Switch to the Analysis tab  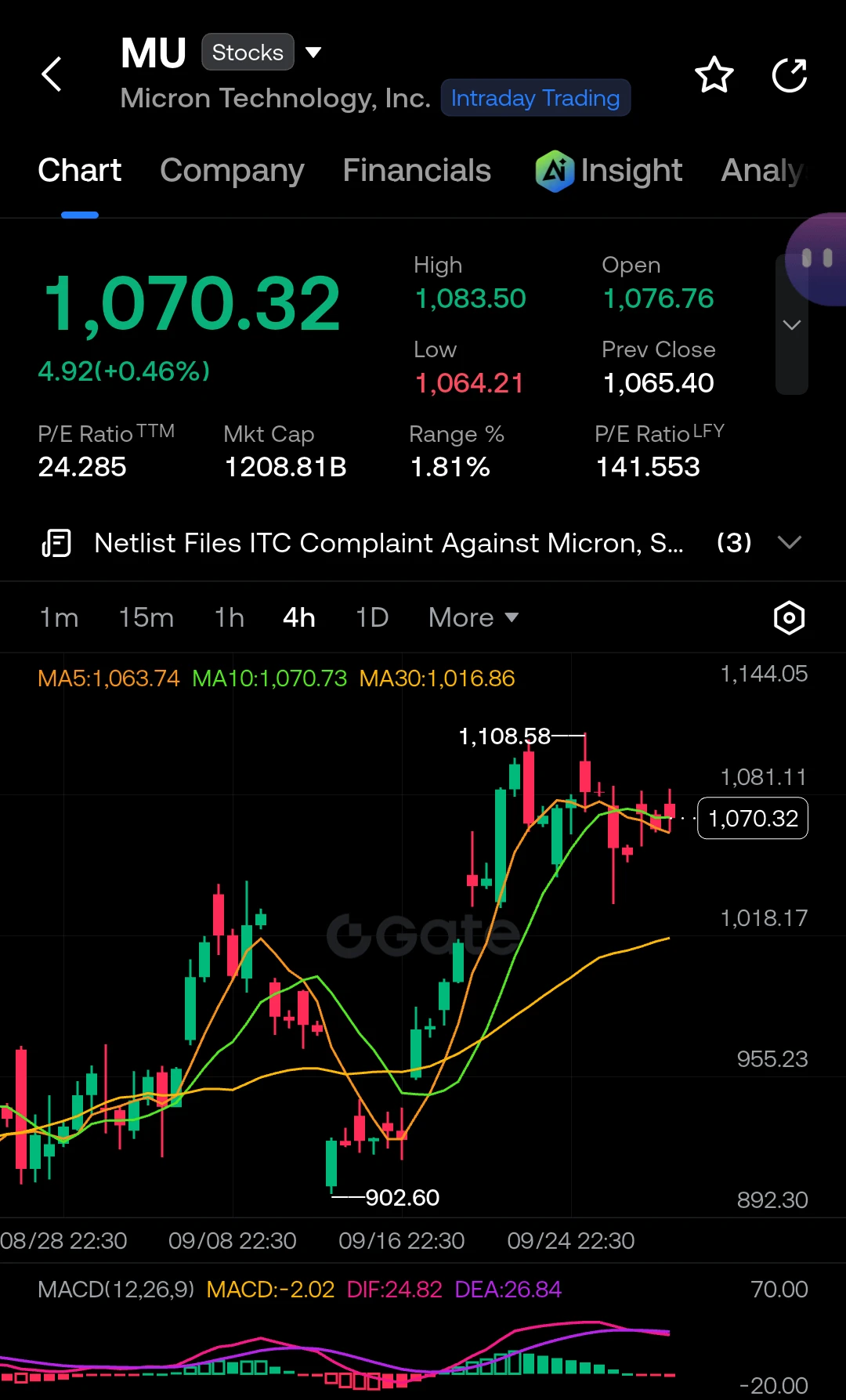pos(764,170)
